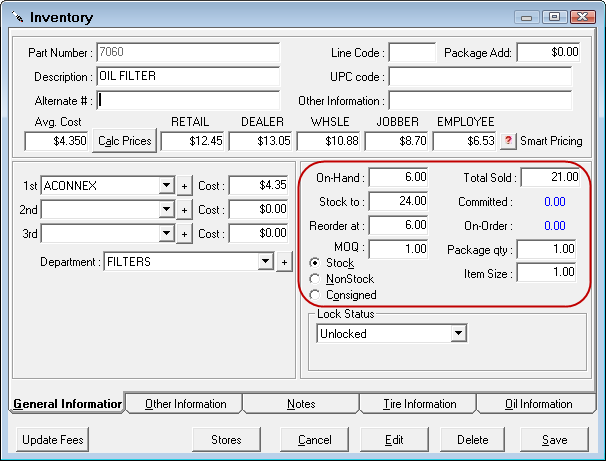Click the Inventory window title bar icon
Image resolution: width=606 pixels, height=461 pixels.
tap(17, 17)
